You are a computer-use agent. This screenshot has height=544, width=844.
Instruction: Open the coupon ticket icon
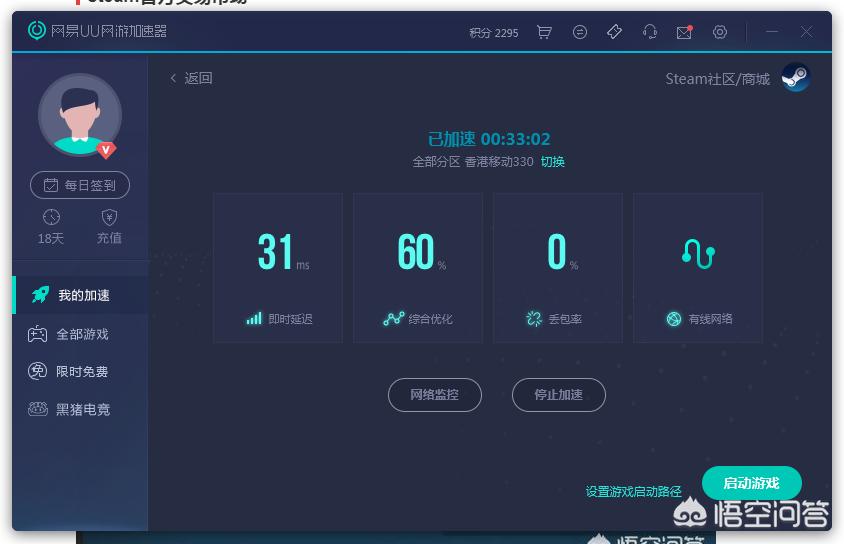[x=614, y=32]
